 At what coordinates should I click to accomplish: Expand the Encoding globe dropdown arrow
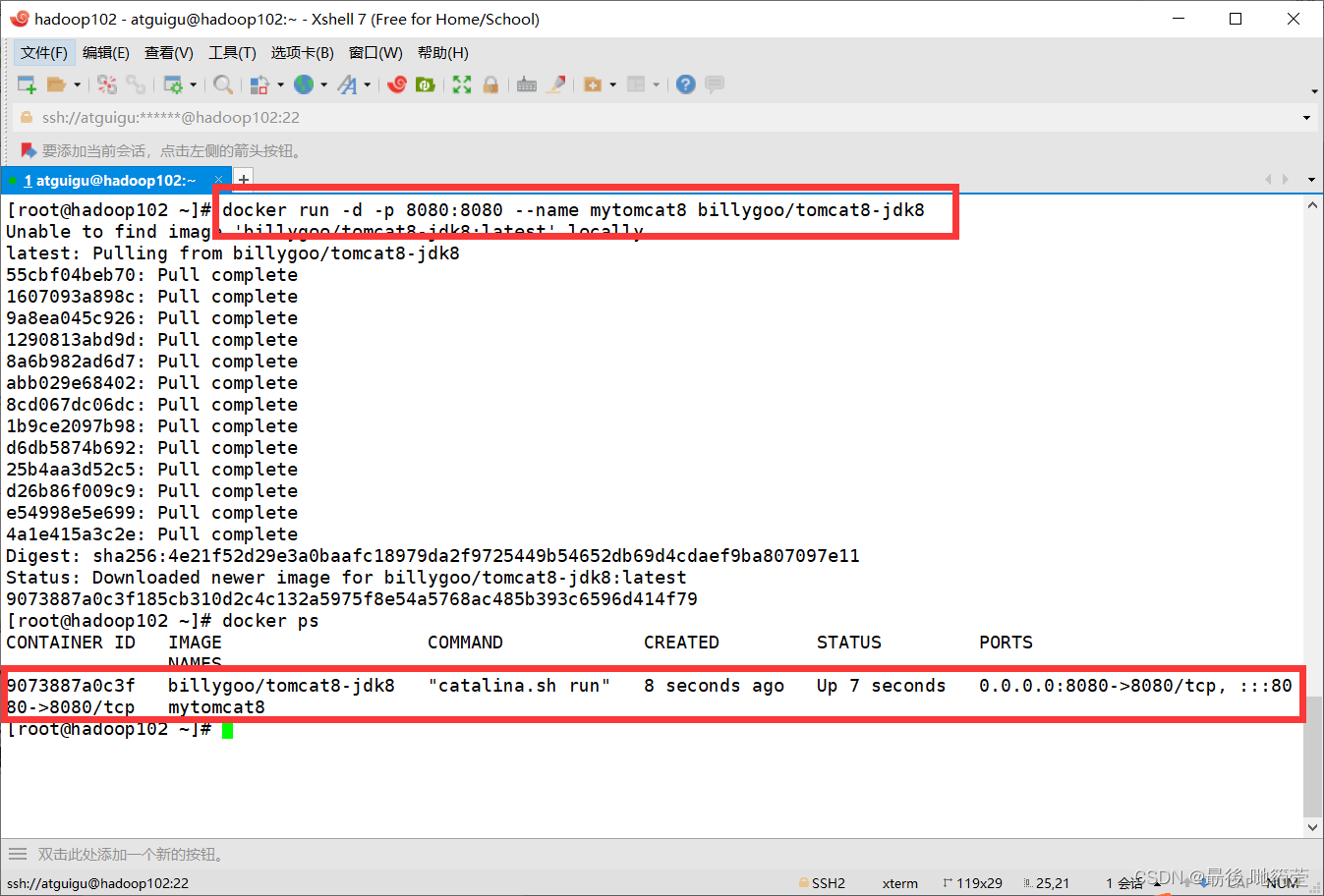pyautogui.click(x=323, y=84)
